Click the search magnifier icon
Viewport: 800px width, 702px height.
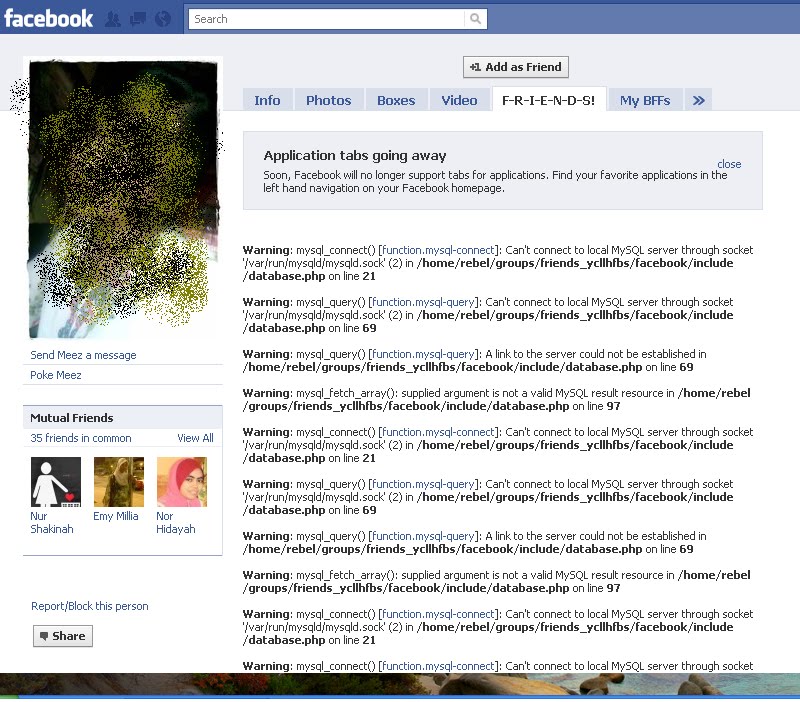coord(476,19)
